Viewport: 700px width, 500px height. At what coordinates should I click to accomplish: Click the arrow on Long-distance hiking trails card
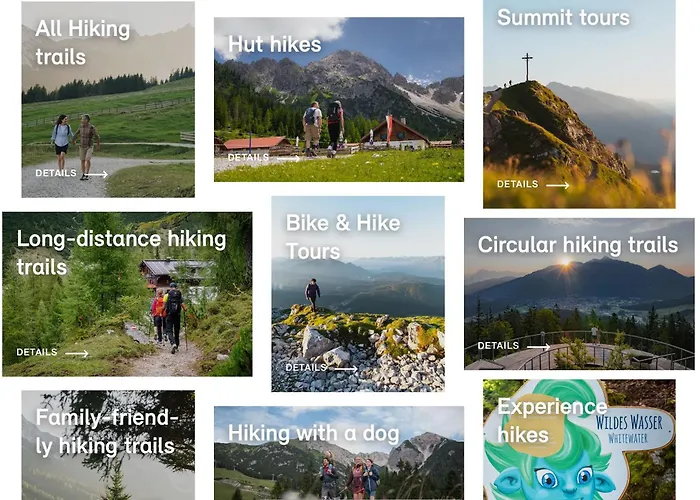tap(77, 354)
